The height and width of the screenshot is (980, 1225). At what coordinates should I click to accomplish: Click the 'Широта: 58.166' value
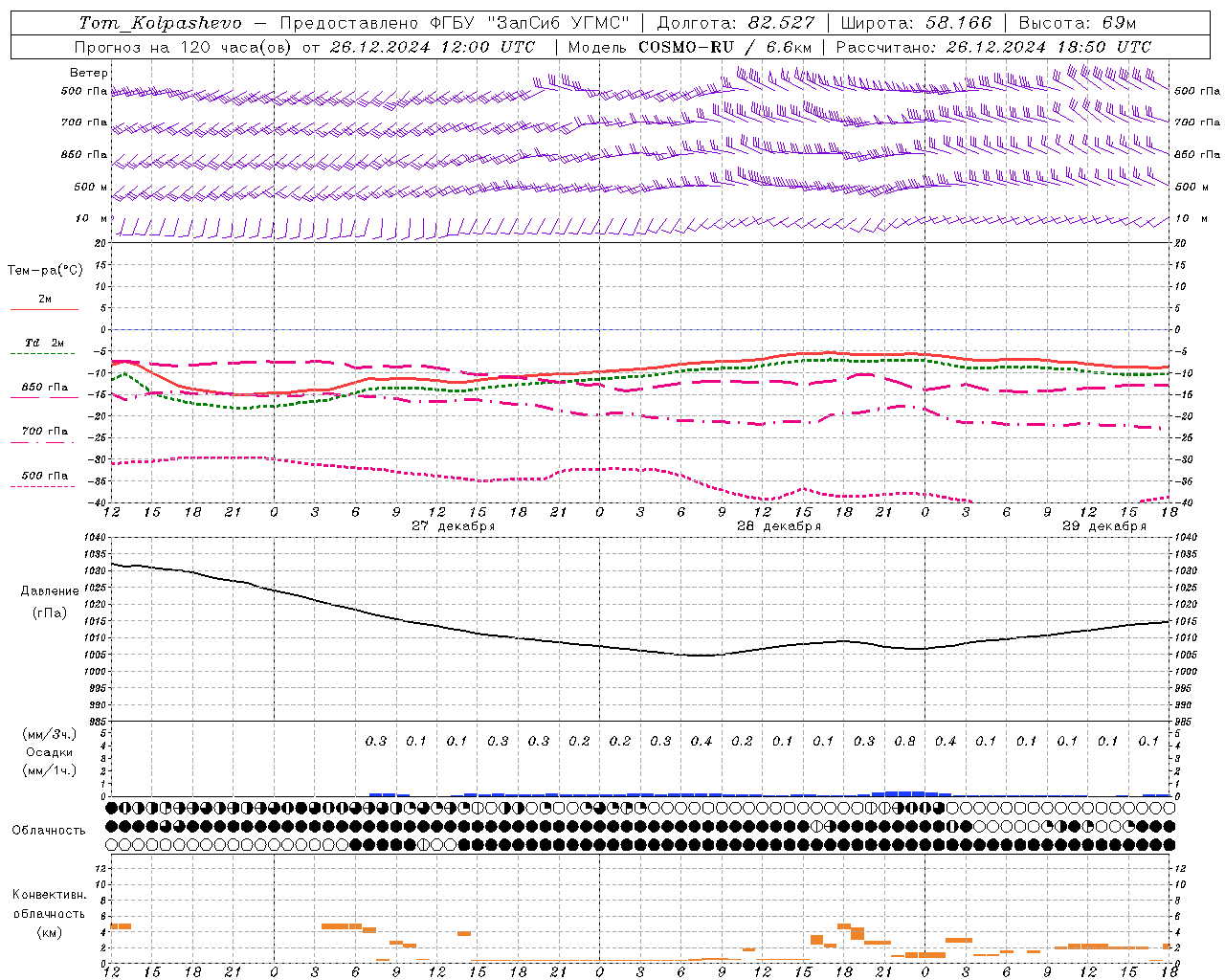[x=917, y=23]
